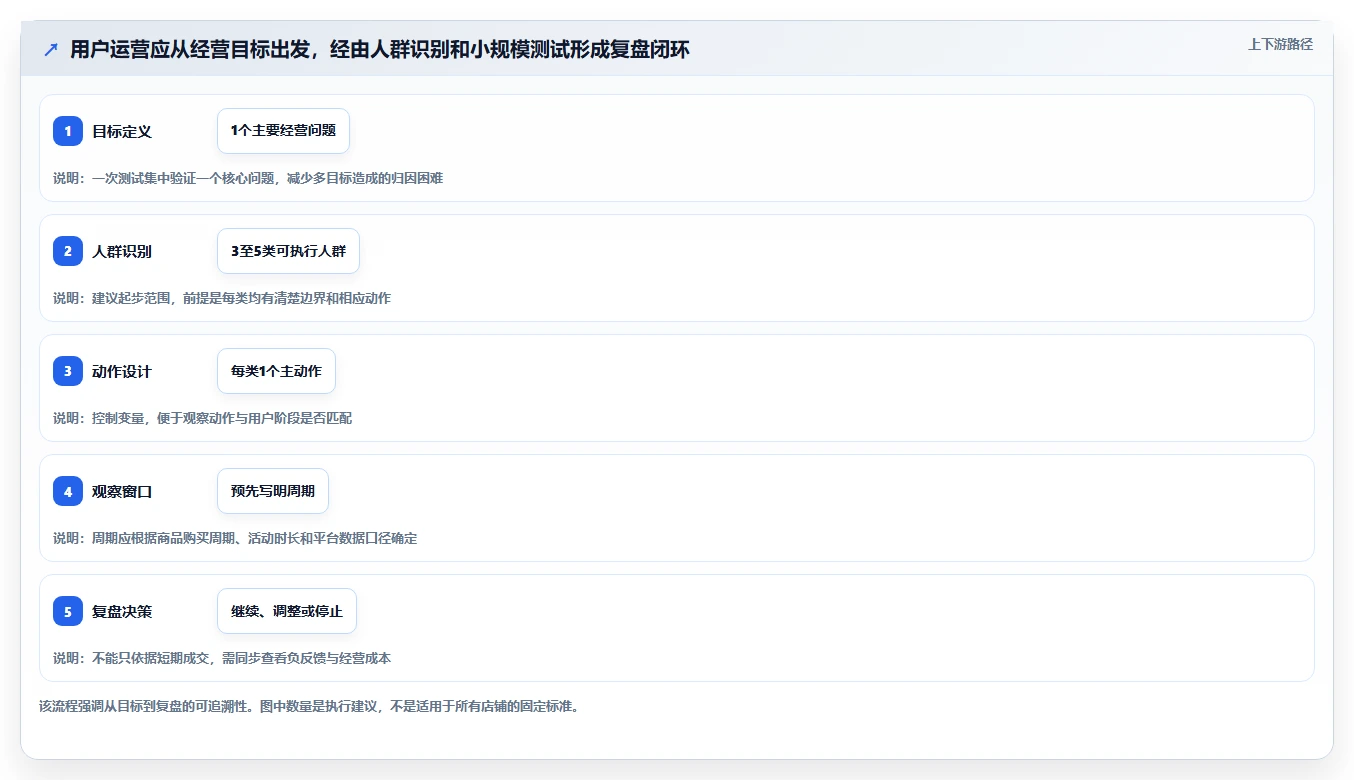The width and height of the screenshot is (1354, 780).
Task: Click the footer text starting with 该流程强调
Action: coord(309,706)
